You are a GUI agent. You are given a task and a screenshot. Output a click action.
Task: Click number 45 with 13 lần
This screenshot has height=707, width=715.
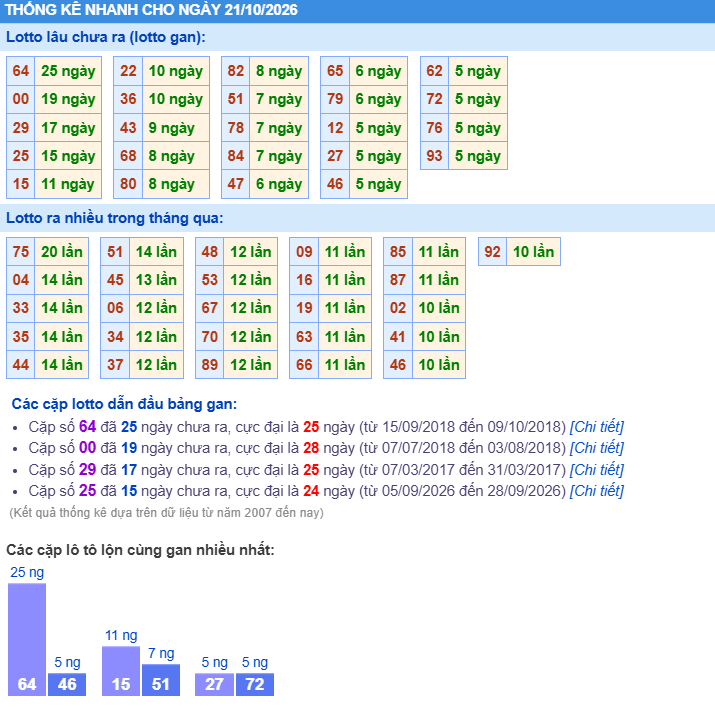tap(115, 280)
